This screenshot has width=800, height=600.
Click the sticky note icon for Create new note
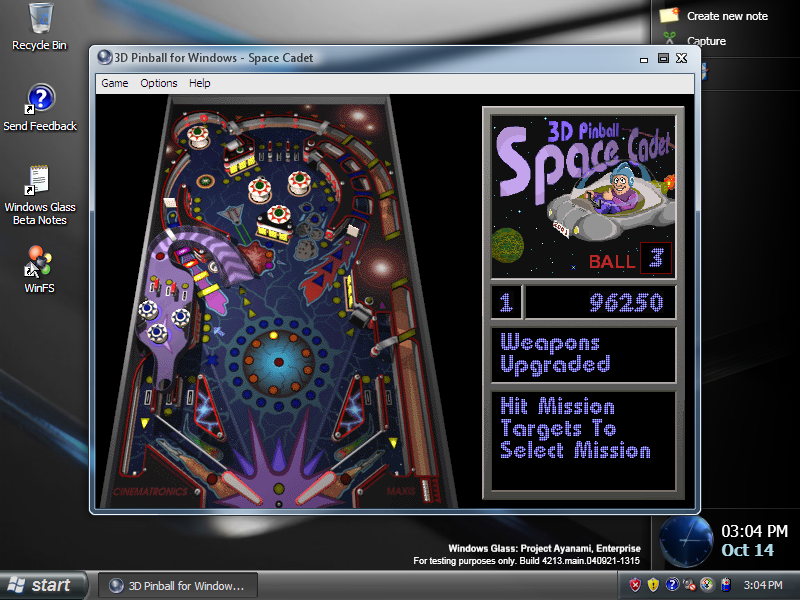[669, 15]
